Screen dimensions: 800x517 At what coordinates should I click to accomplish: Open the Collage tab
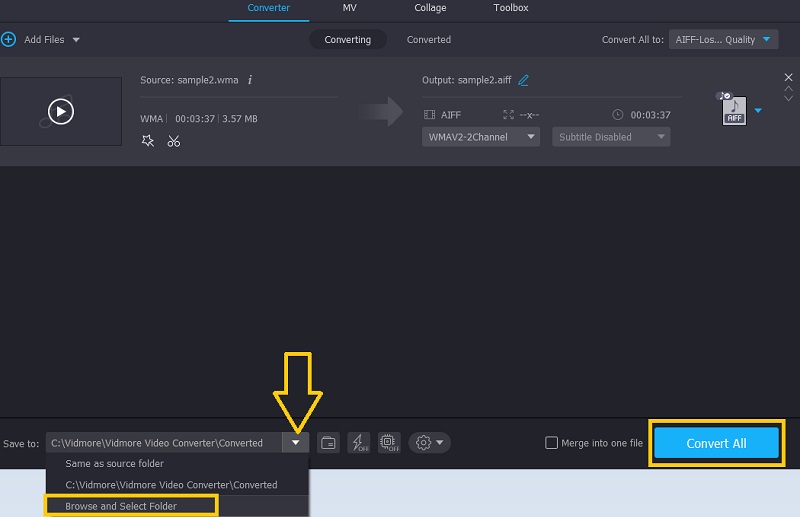[x=430, y=8]
